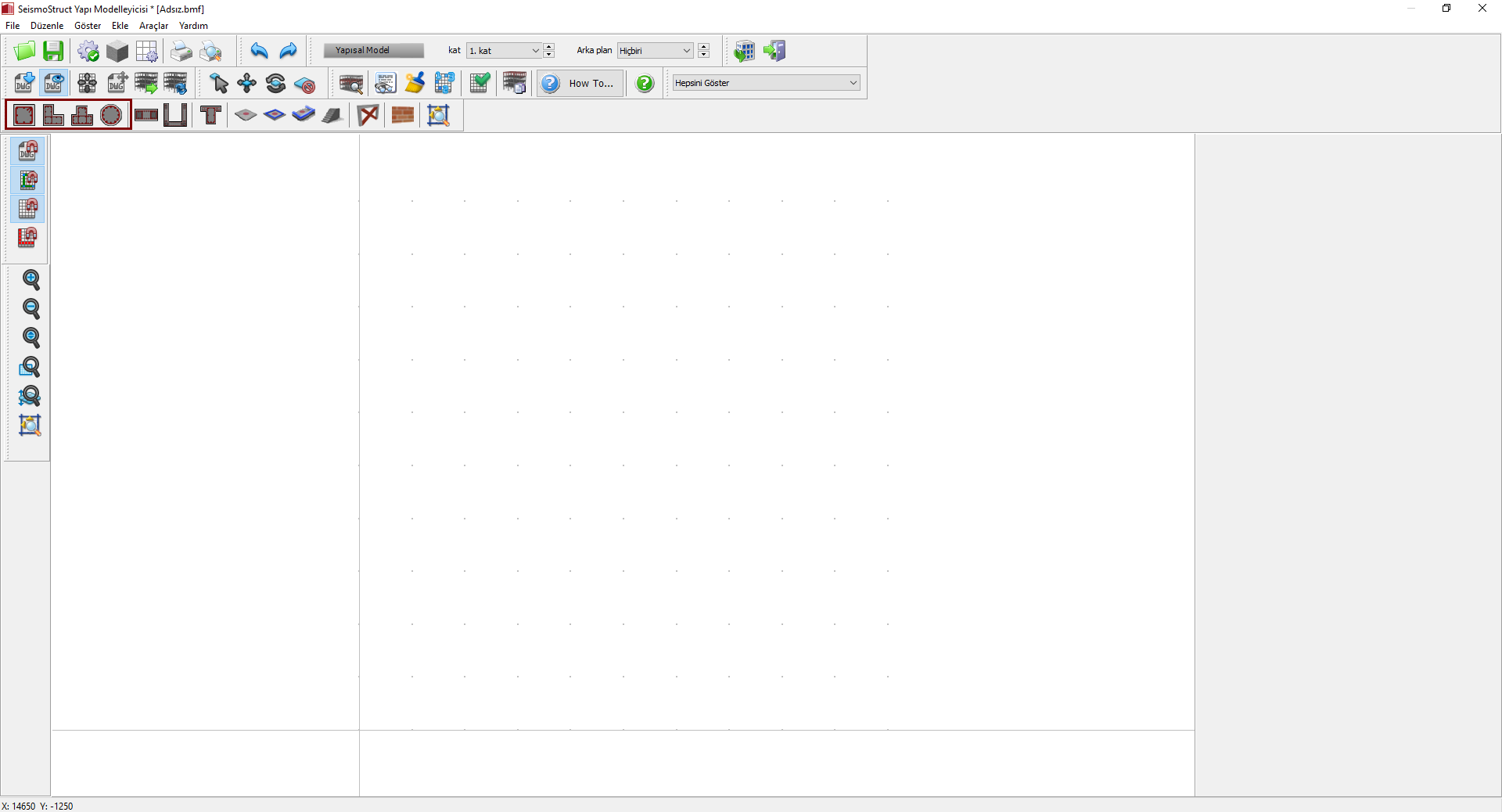Click the renumber grid icon
1502x812 pixels.
coord(444,83)
